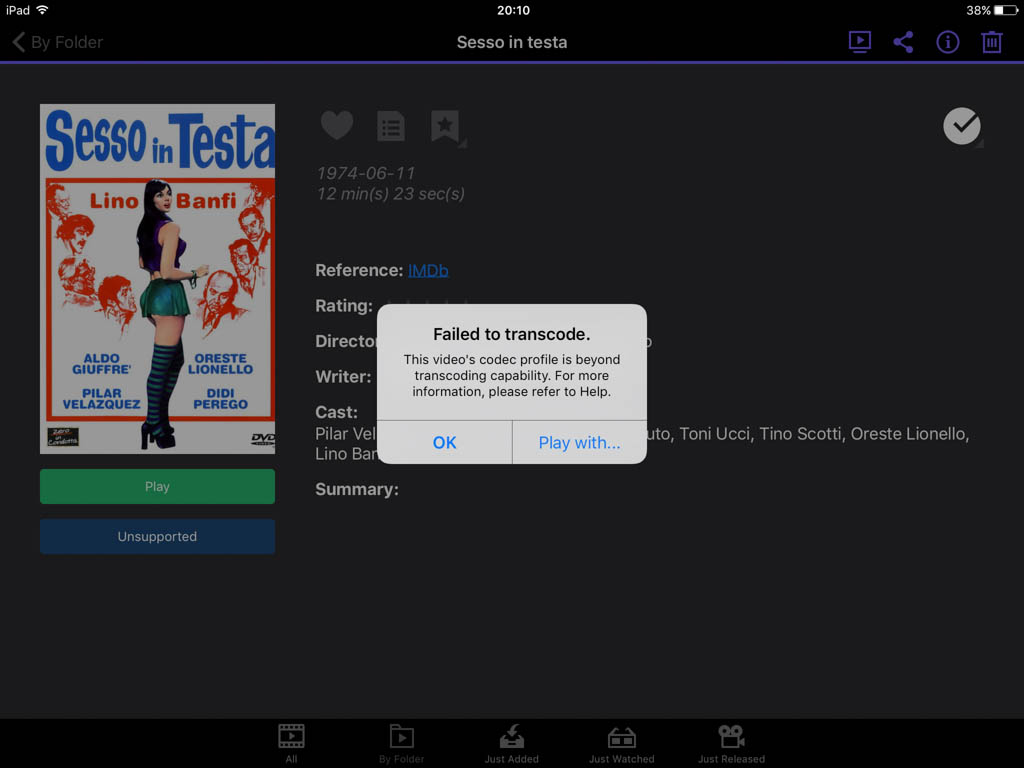1024x768 pixels.
Task: Open the info icon in top bar
Action: point(948,42)
